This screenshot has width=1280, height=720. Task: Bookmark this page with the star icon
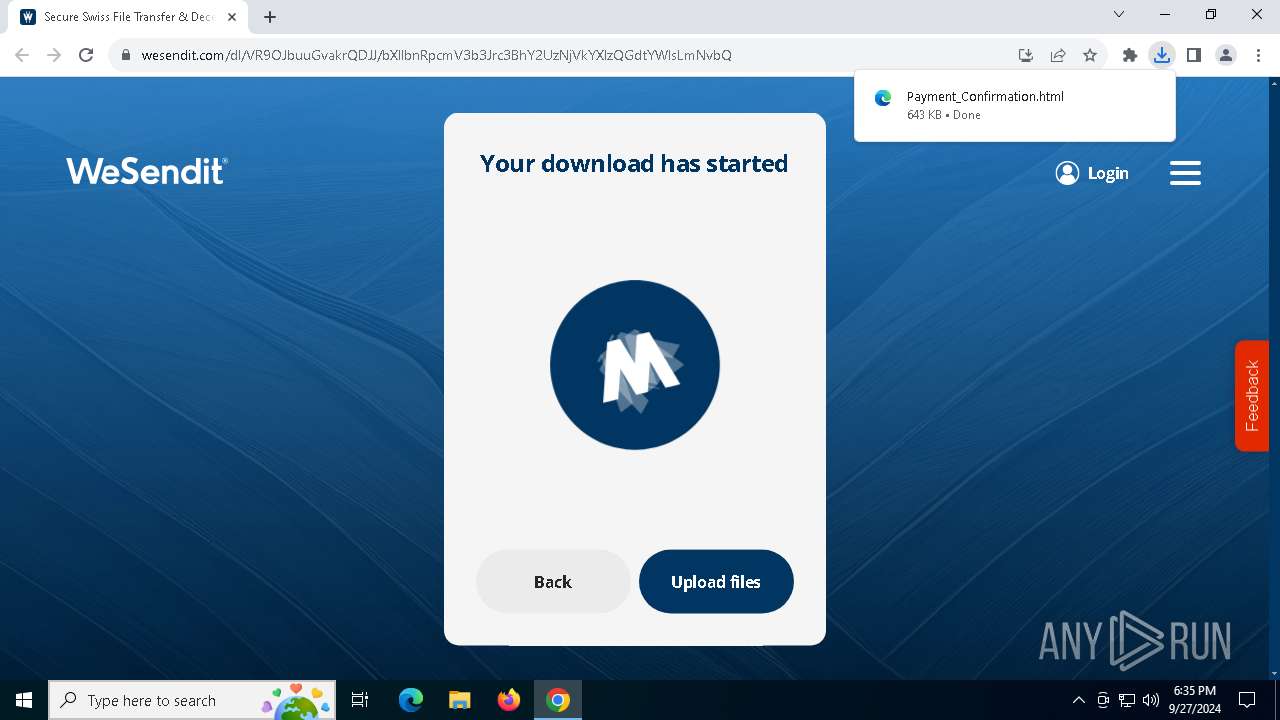(1090, 55)
